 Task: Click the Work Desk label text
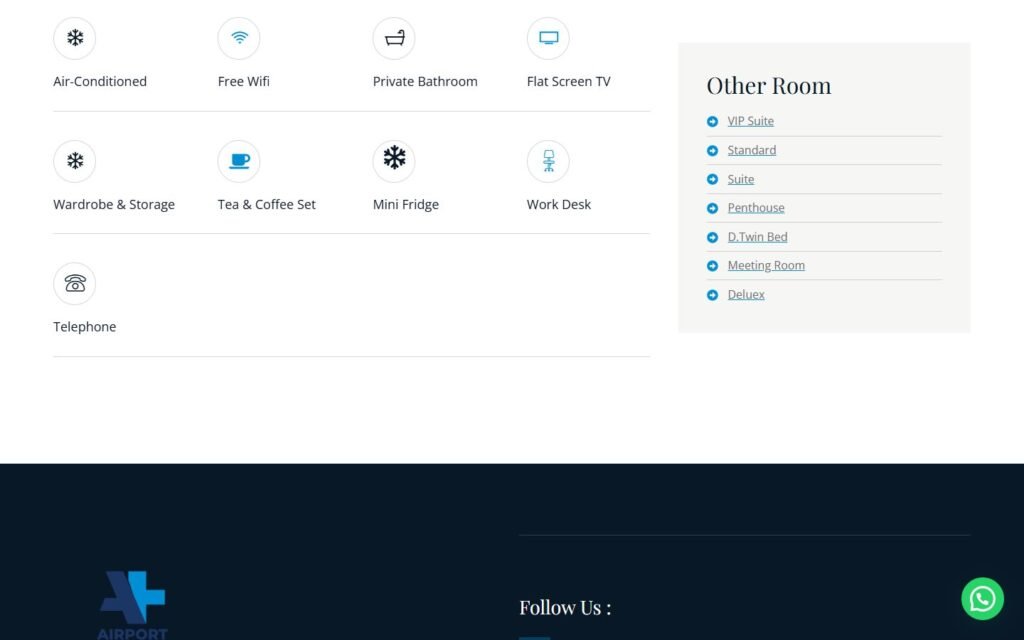559,204
